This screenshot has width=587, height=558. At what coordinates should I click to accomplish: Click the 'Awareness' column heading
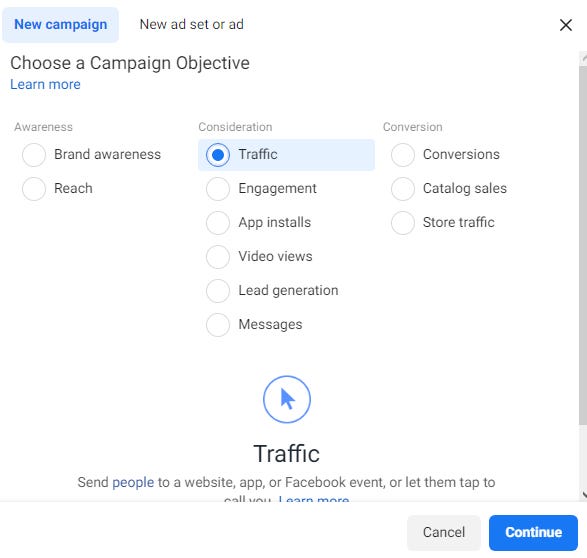tap(43, 127)
